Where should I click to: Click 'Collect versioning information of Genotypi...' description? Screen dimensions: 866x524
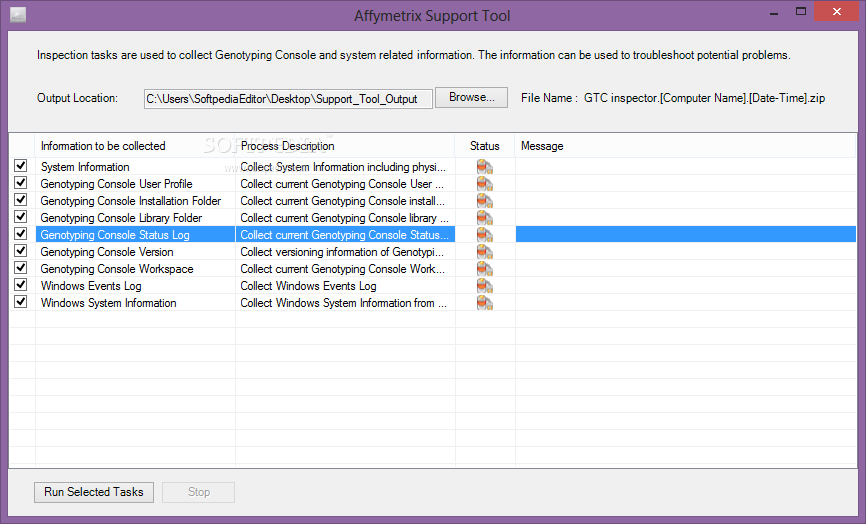coord(342,252)
